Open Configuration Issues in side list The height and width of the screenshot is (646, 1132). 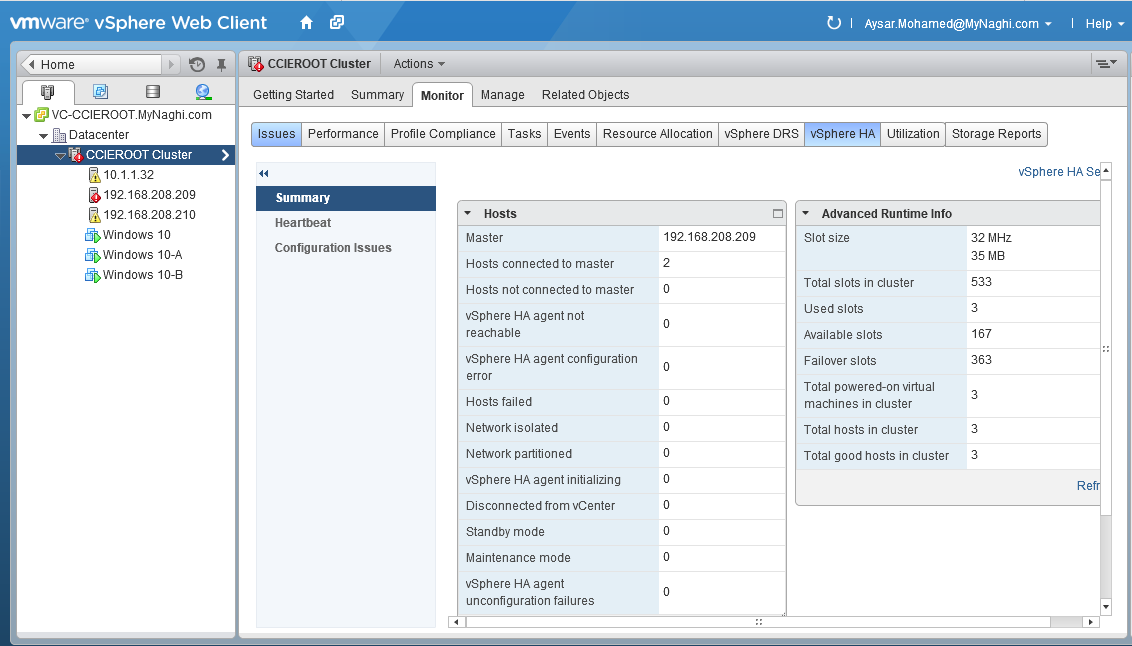coord(333,248)
